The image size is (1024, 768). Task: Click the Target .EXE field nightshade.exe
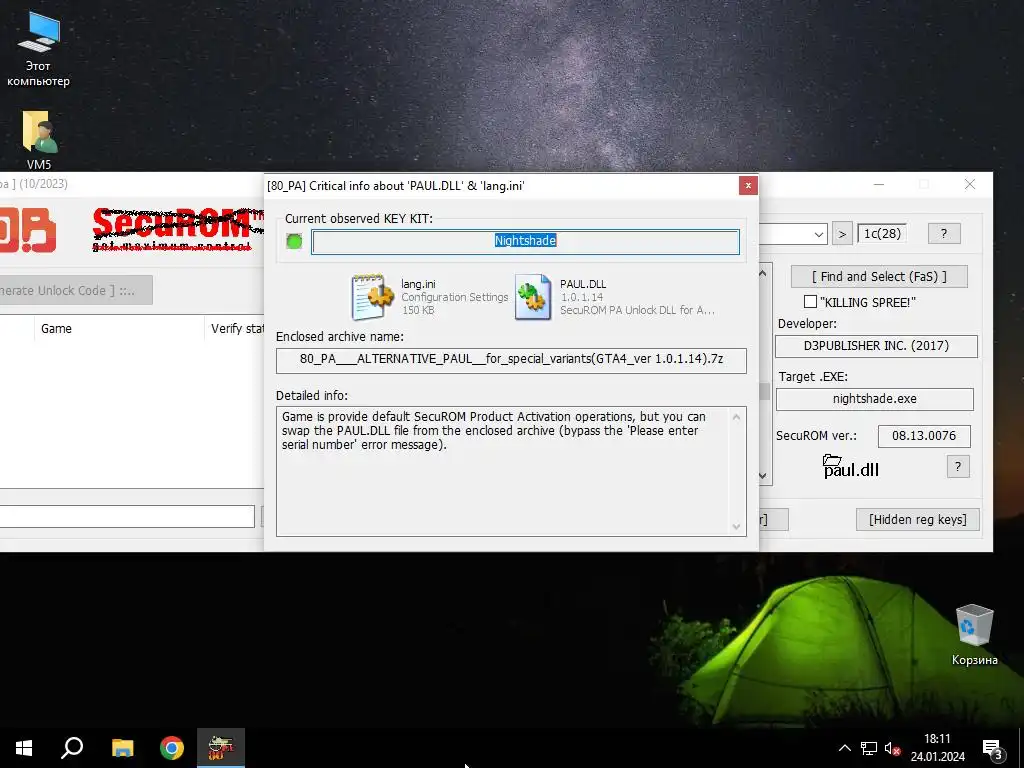(874, 399)
